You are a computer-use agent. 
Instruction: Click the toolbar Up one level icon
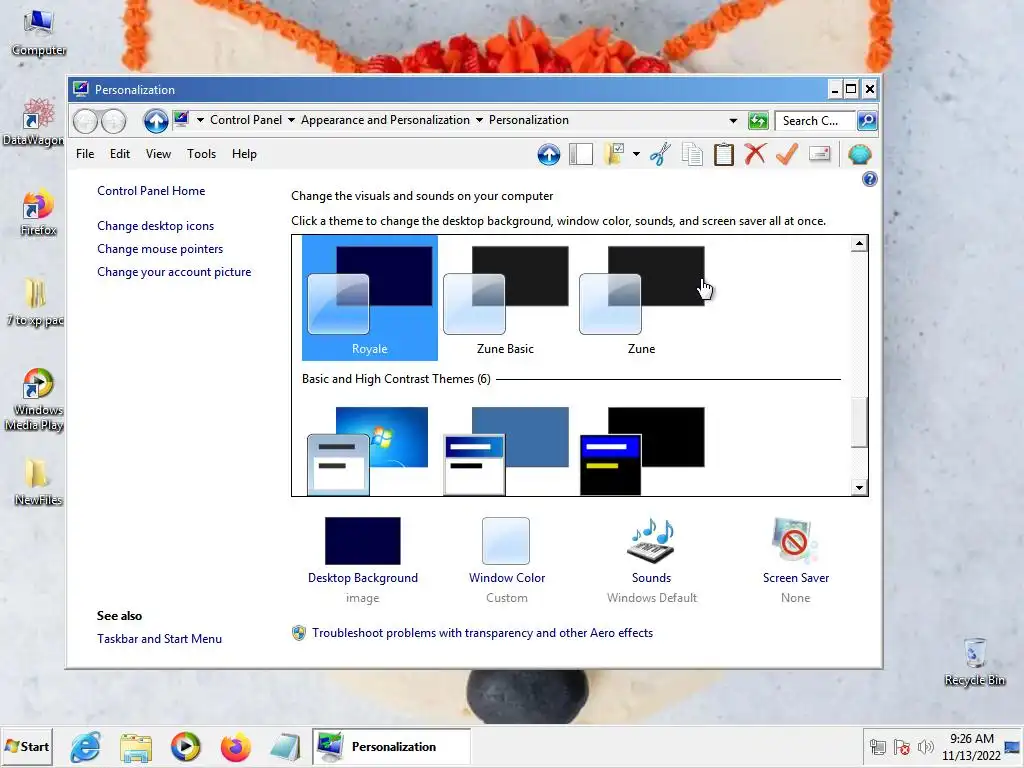[x=549, y=155]
